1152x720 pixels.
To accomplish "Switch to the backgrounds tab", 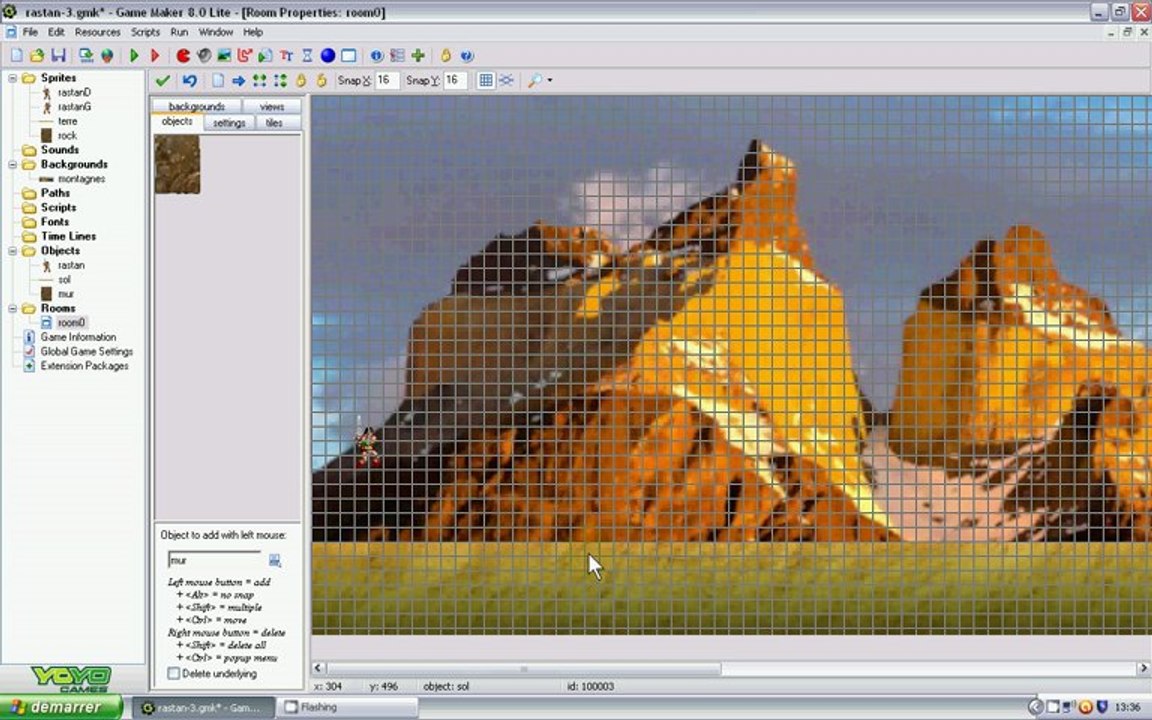I will [x=196, y=107].
